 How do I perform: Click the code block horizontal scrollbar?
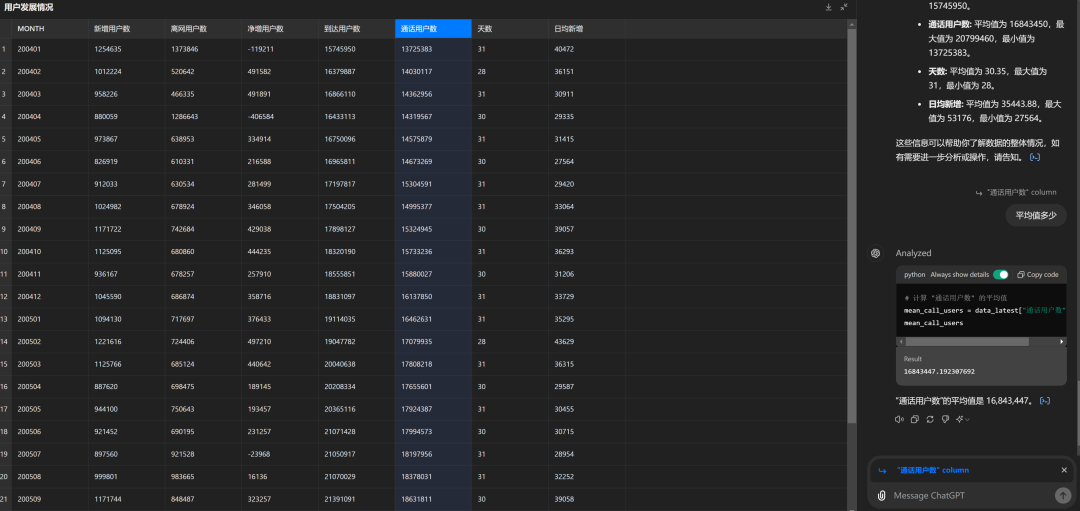tap(980, 339)
